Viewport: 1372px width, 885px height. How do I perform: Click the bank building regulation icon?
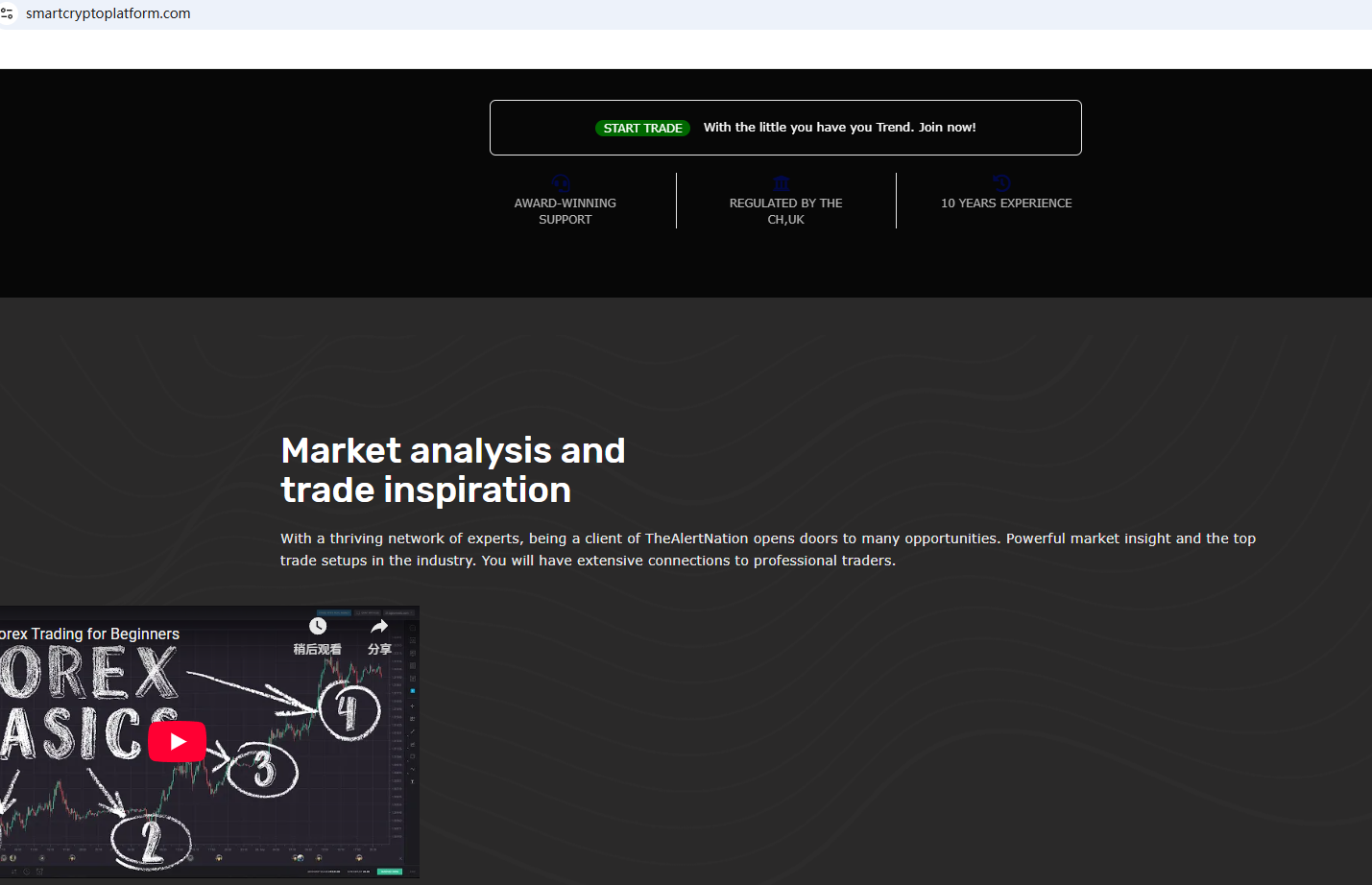(782, 182)
